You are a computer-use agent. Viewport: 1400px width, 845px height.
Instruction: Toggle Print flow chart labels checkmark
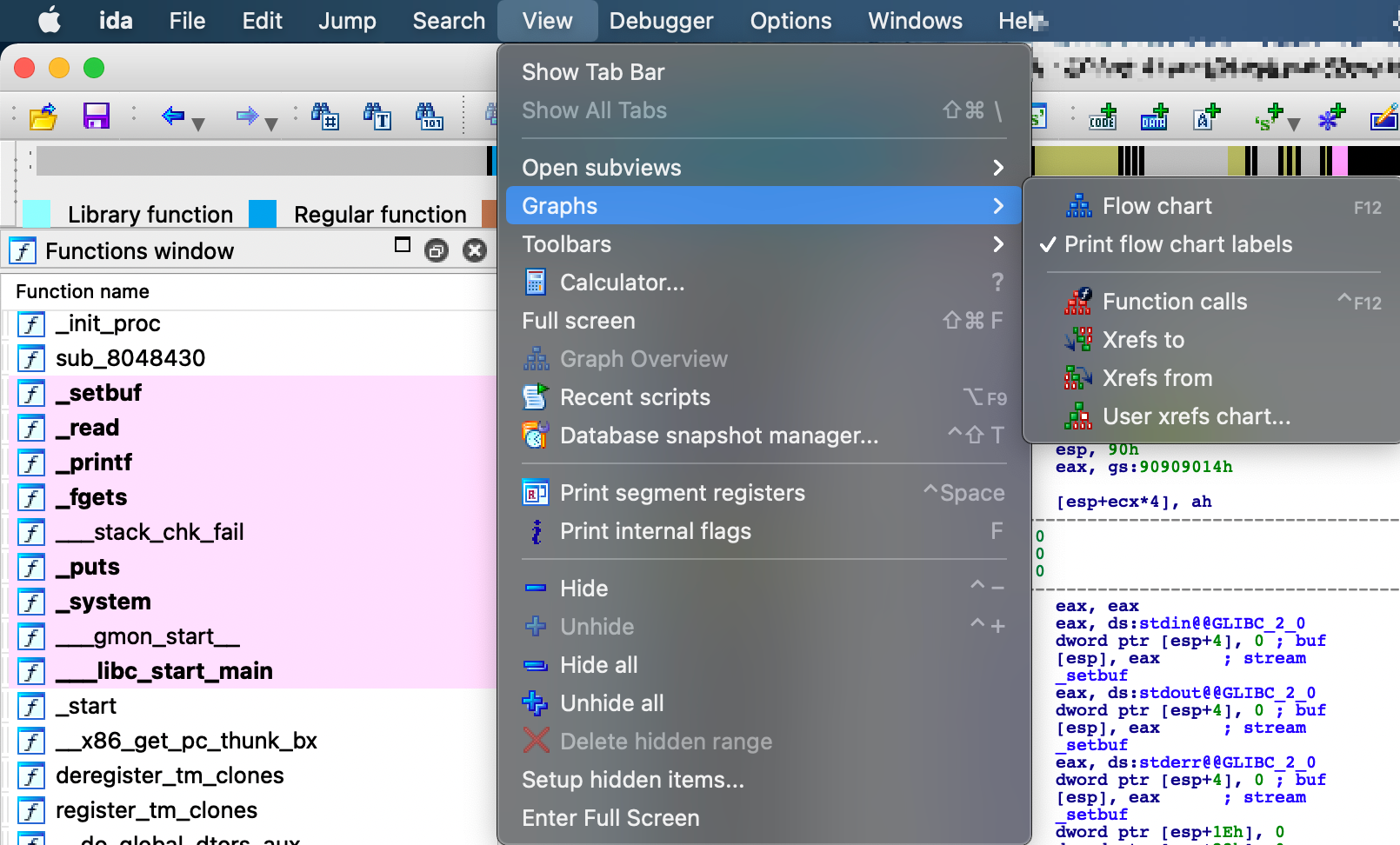[1214, 244]
